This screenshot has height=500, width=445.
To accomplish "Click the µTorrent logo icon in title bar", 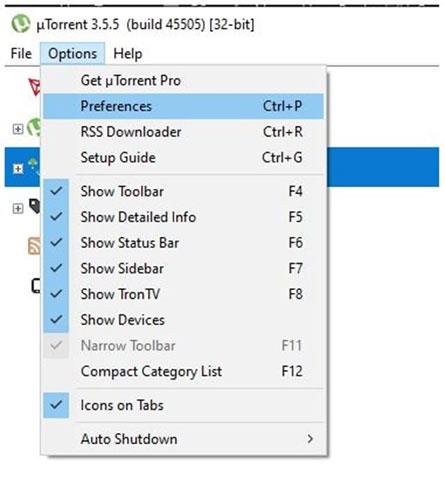I will (x=21, y=24).
